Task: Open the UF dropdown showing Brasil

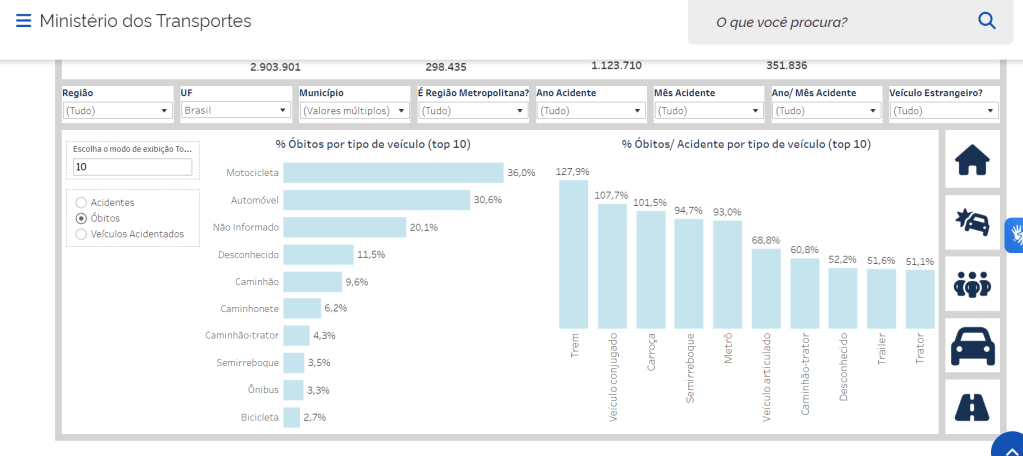Action: click(x=235, y=111)
